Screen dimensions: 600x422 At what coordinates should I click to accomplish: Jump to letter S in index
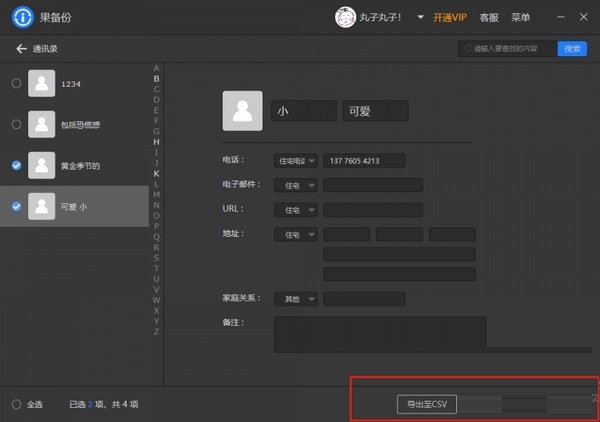(x=156, y=258)
